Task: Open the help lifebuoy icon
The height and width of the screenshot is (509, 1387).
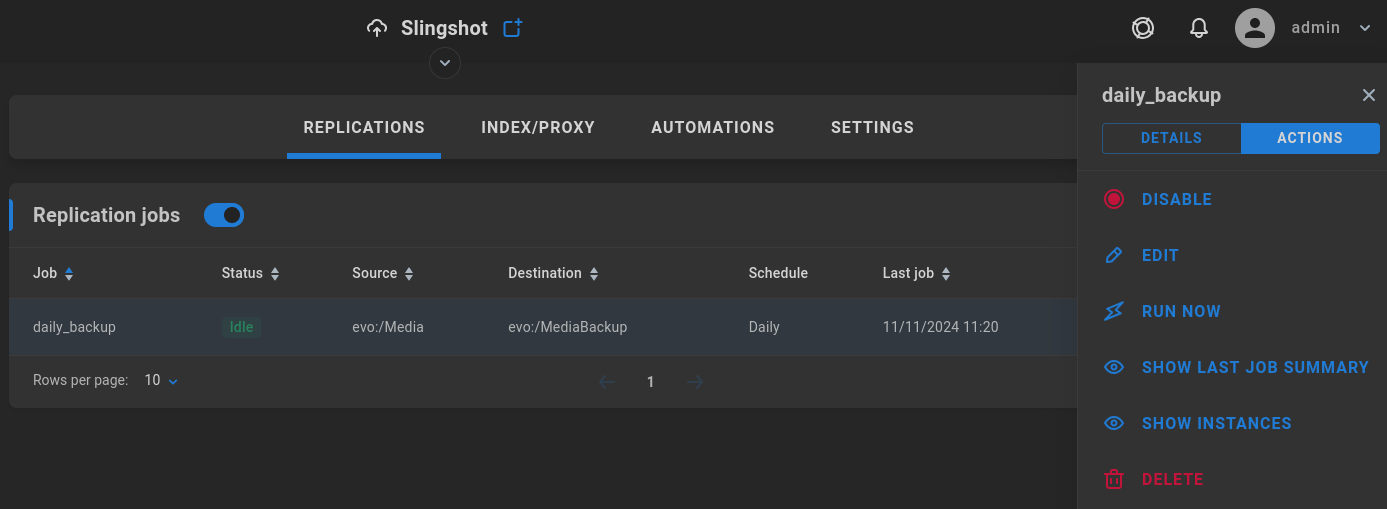Action: 1143,28
